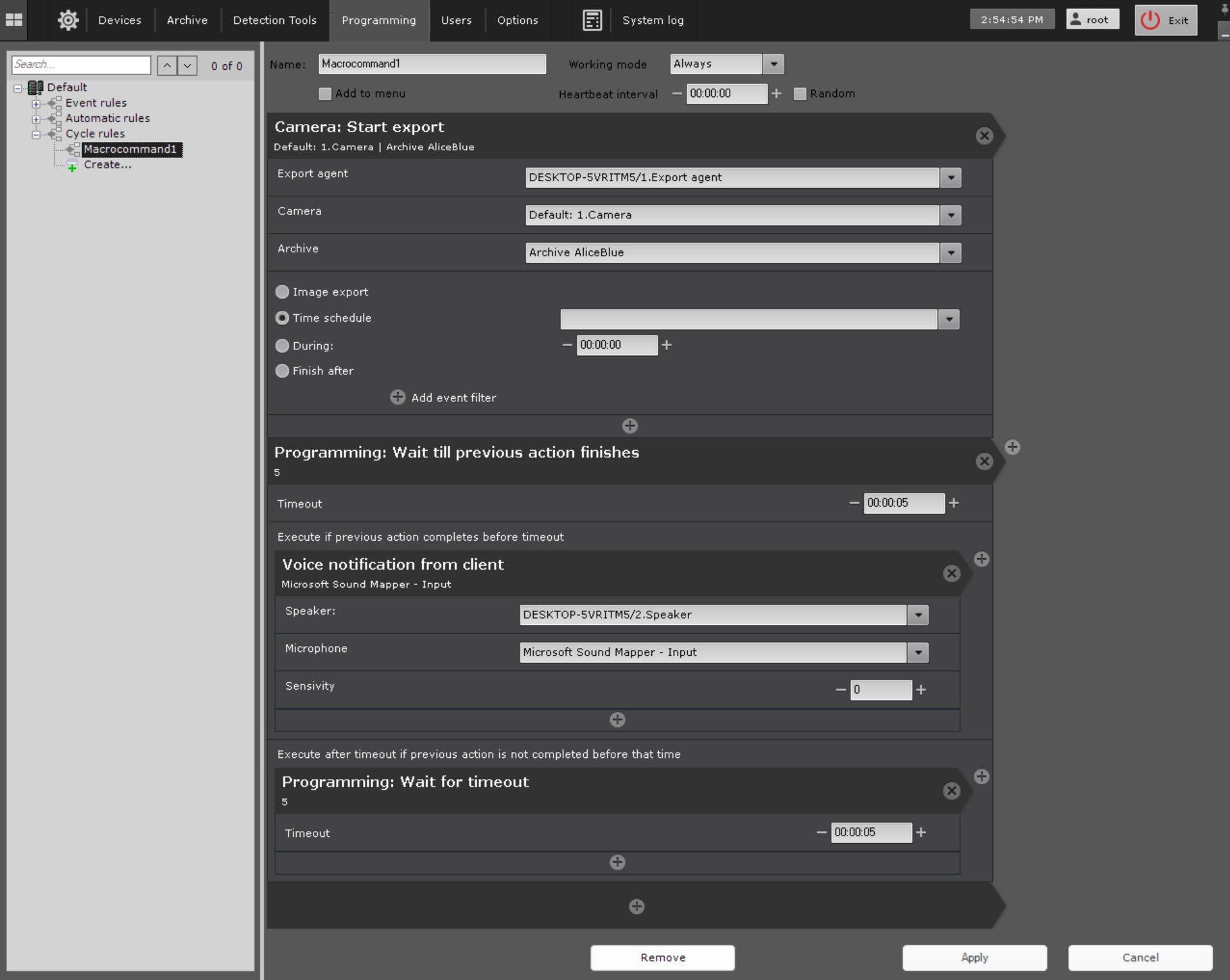
Task: Expand the Event rules tree node
Action: click(36, 103)
